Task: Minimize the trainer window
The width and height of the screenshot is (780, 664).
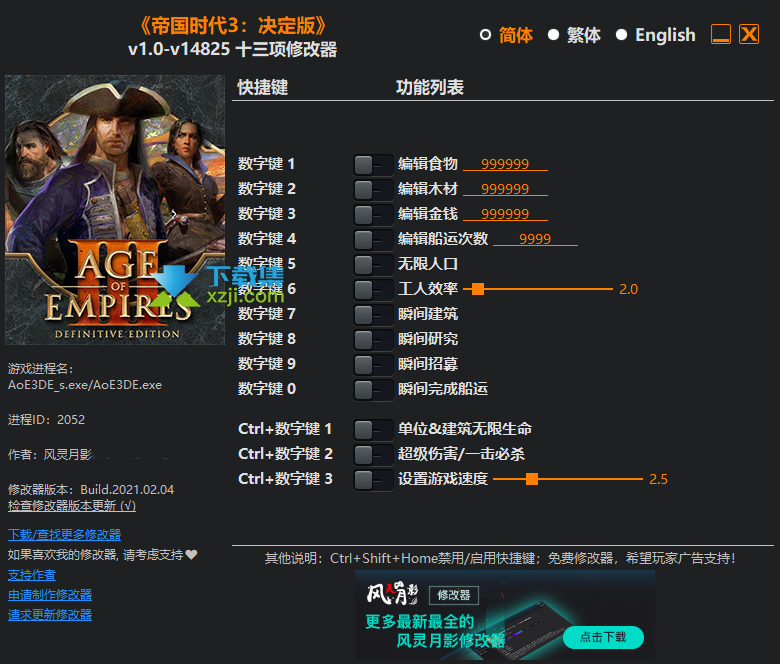Action: 721,34
